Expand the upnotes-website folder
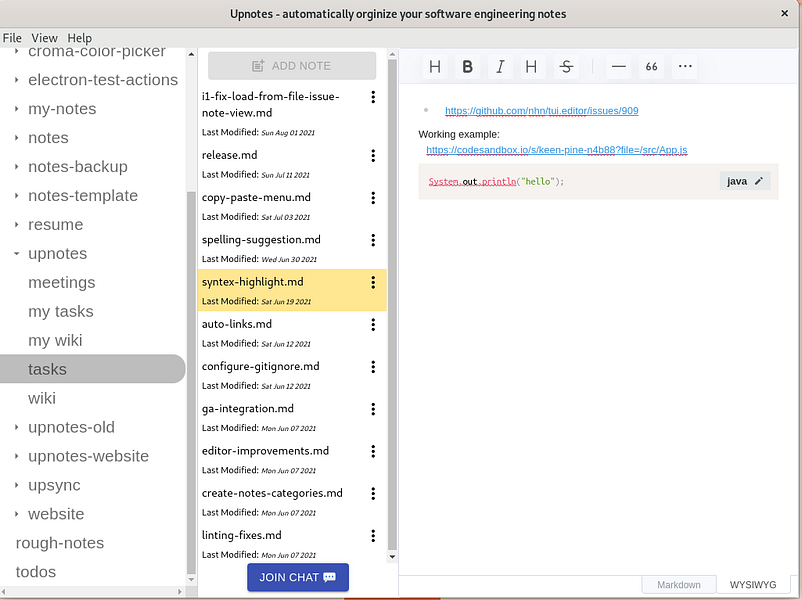 point(16,456)
